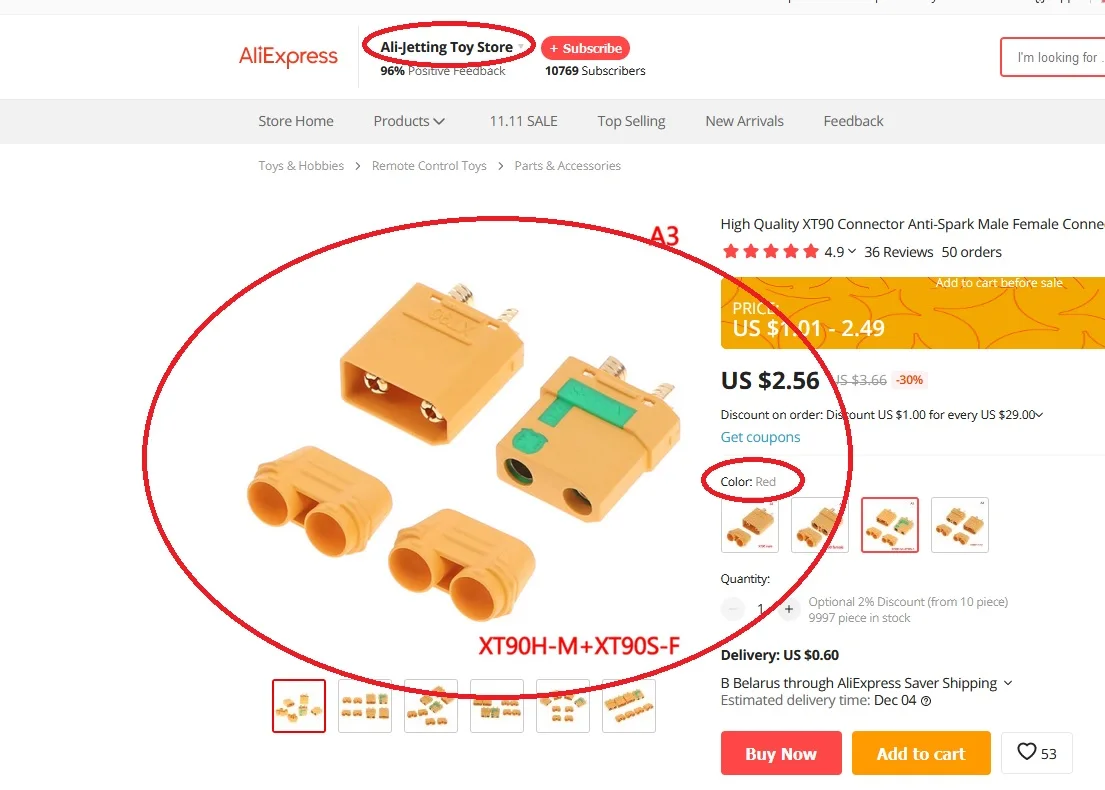The height and width of the screenshot is (790, 1105).
Task: Expand the Ali-Jetting Toy Store dropdown
Action: click(x=521, y=47)
